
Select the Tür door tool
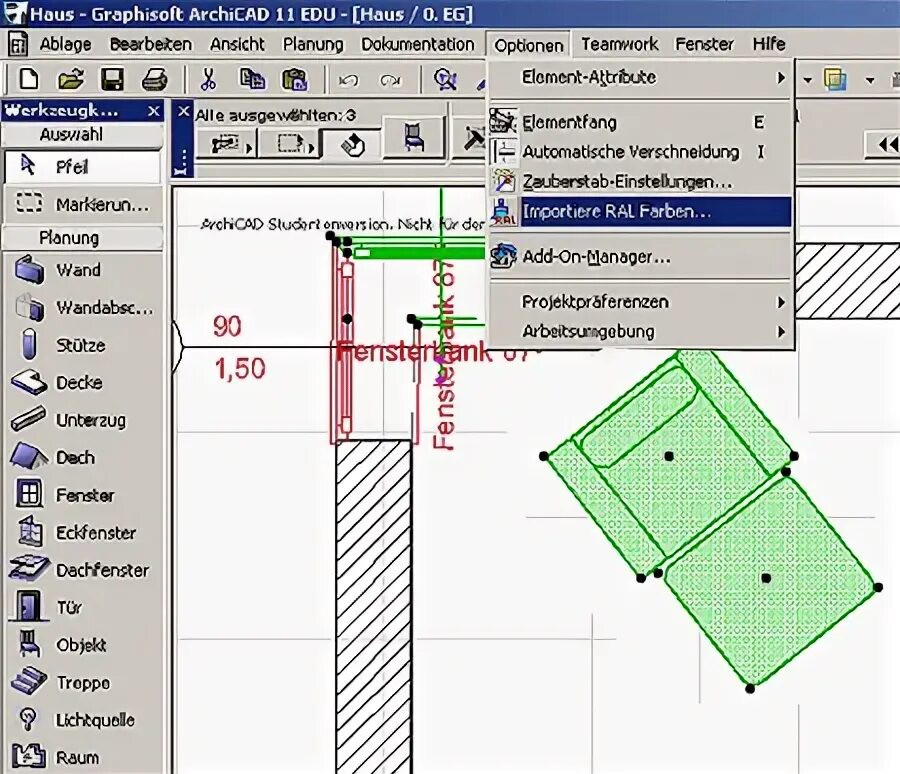click(82, 607)
